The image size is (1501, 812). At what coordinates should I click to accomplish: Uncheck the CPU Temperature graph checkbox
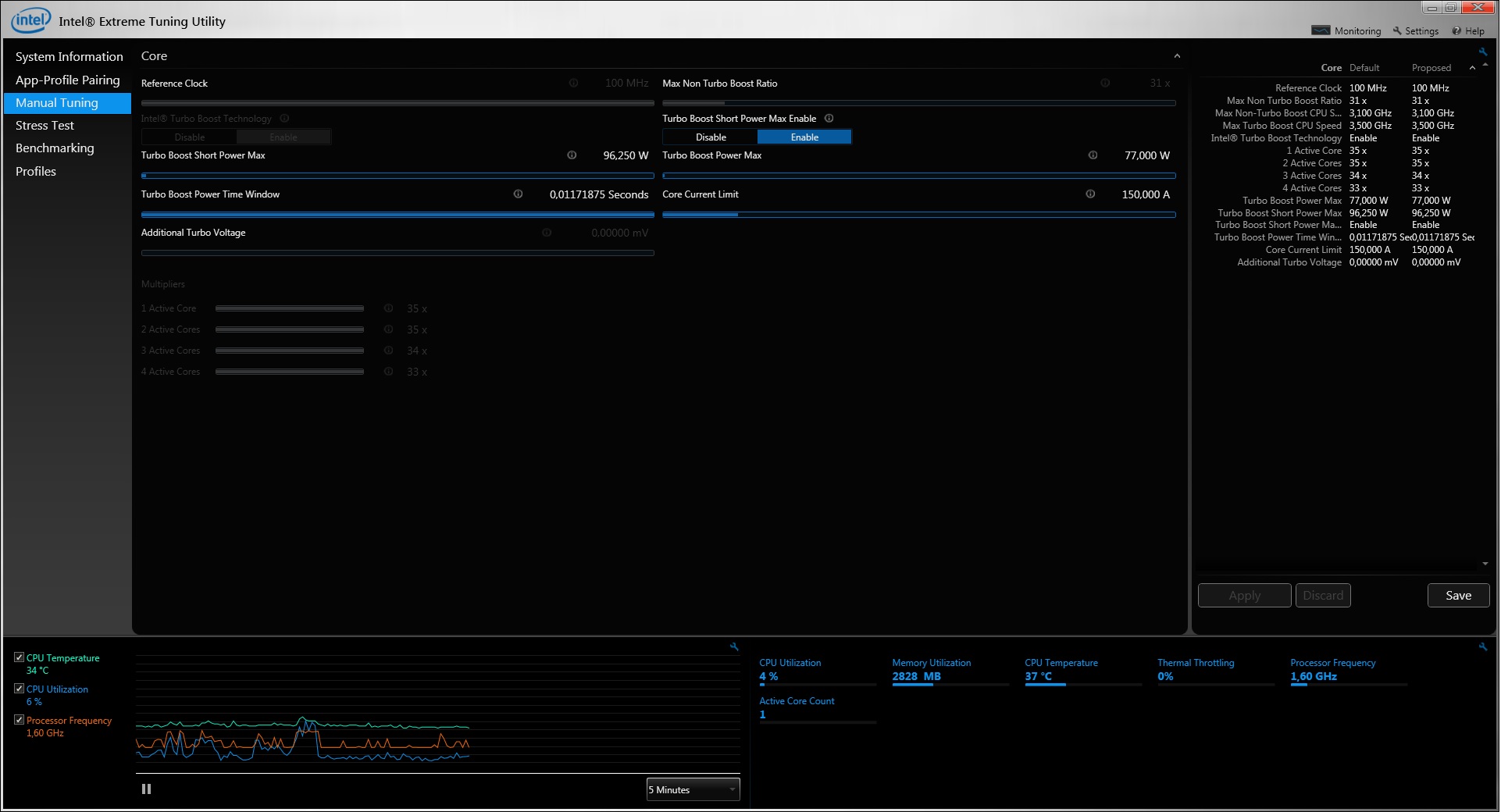20,657
